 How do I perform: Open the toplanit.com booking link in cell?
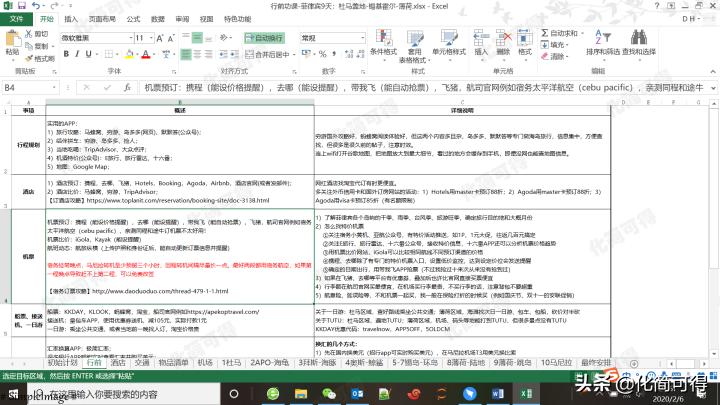click(x=178, y=201)
